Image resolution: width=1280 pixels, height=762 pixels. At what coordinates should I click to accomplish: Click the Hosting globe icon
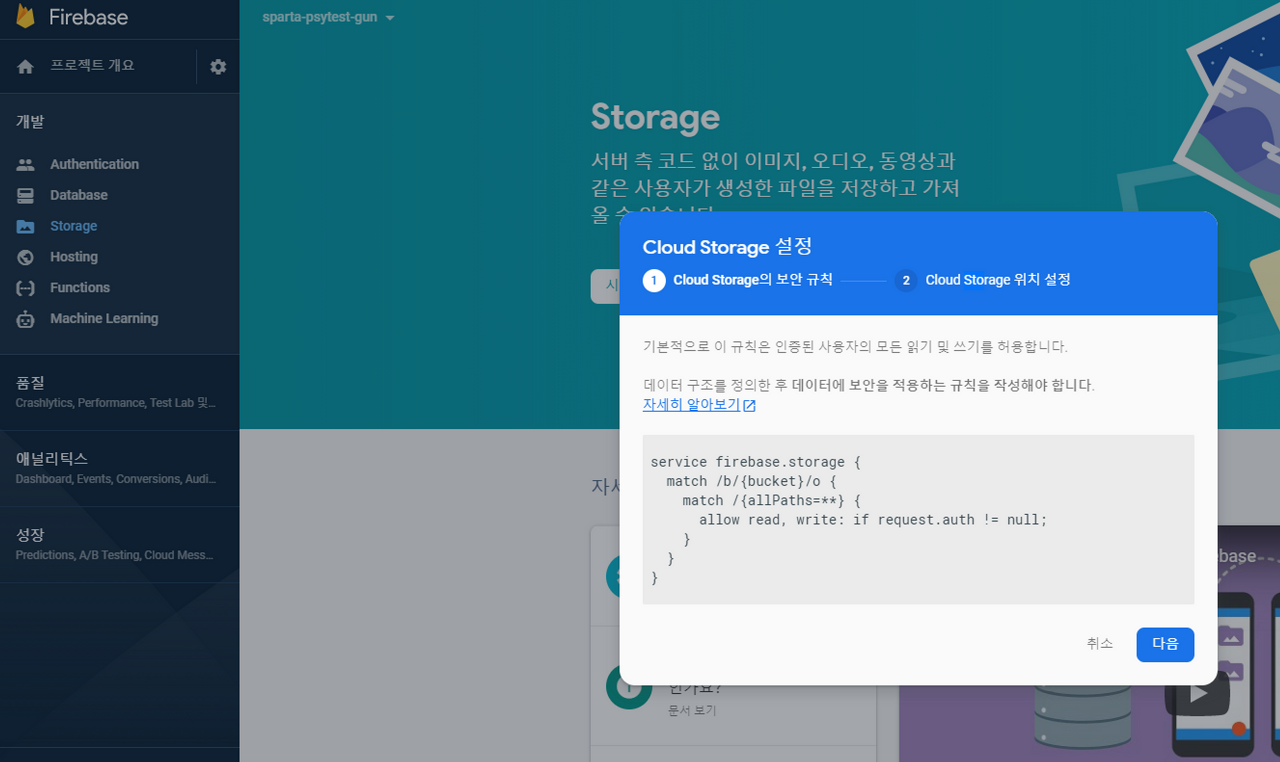(26, 257)
